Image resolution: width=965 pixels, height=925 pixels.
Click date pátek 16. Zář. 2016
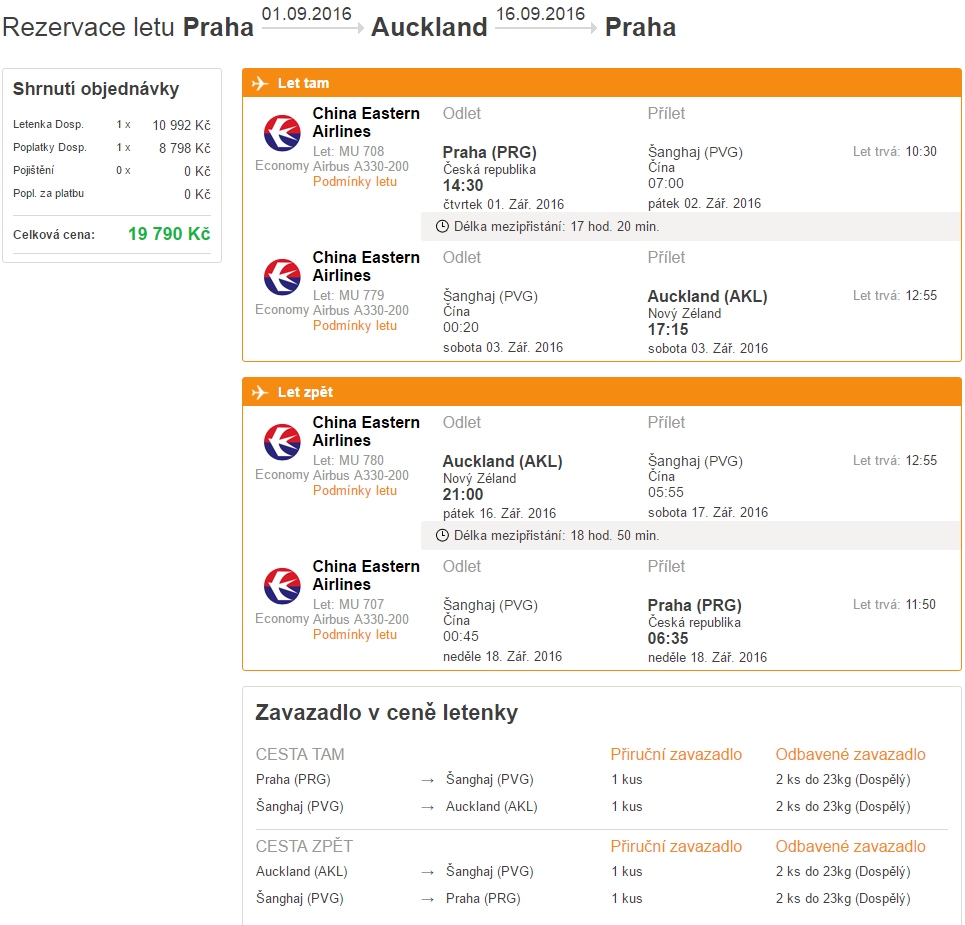point(499,513)
